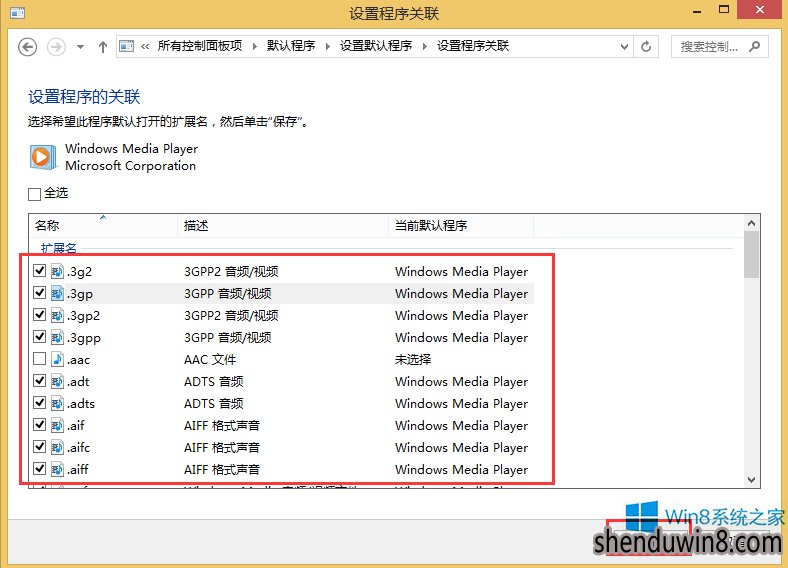Uncheck the .adt extension checkbox
The height and width of the screenshot is (568, 788).
(39, 381)
